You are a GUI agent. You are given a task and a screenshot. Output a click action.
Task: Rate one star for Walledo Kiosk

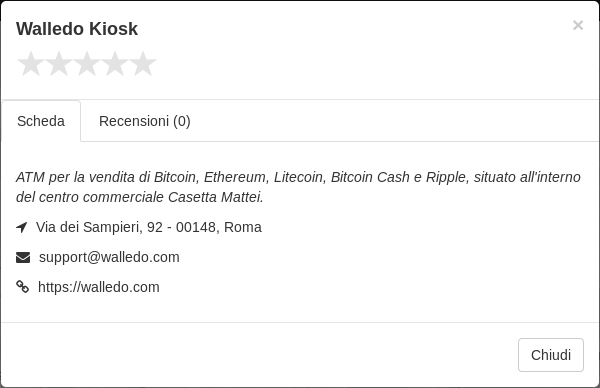tap(31, 64)
